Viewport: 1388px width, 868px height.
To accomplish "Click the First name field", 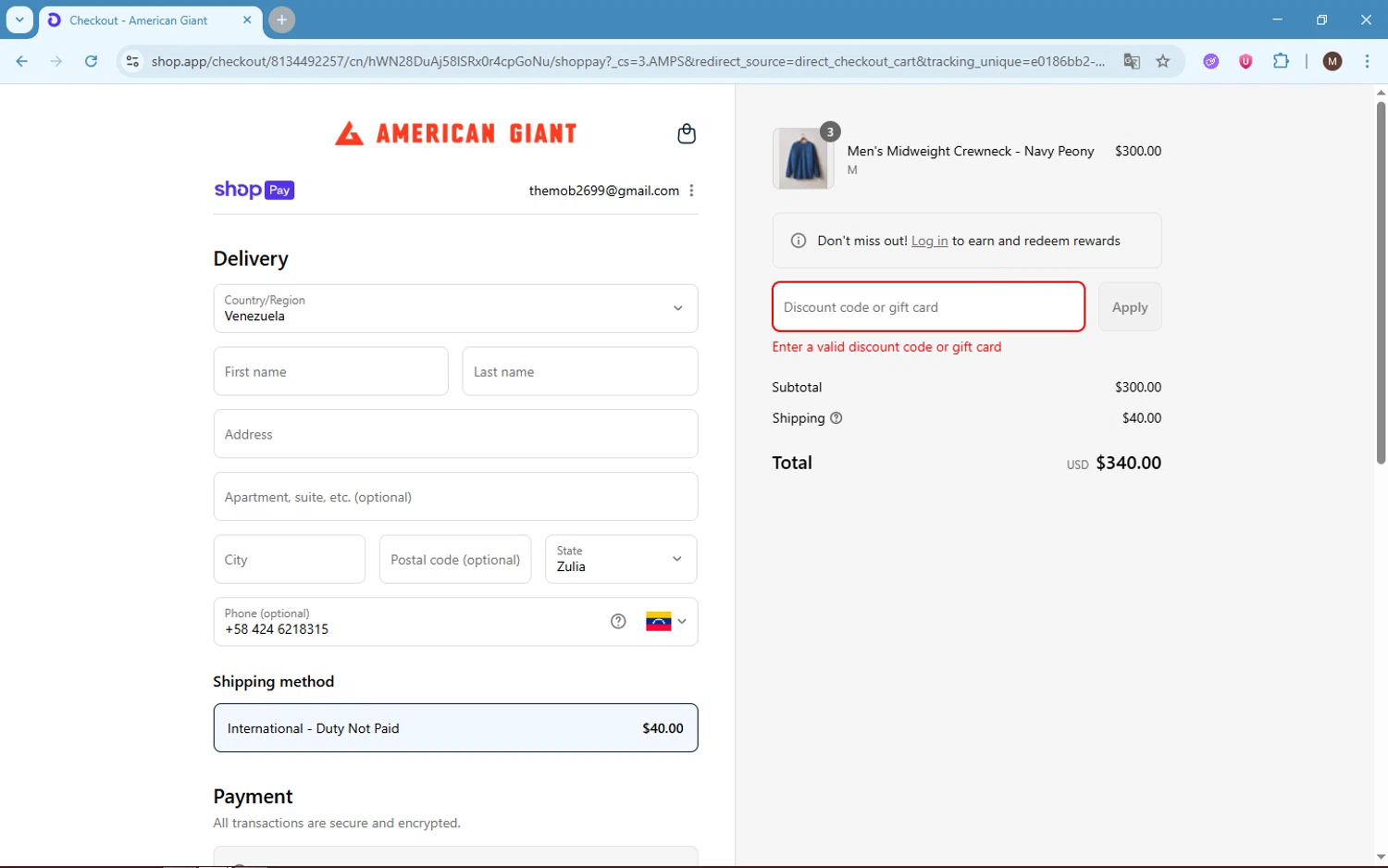I will pyautogui.click(x=330, y=371).
